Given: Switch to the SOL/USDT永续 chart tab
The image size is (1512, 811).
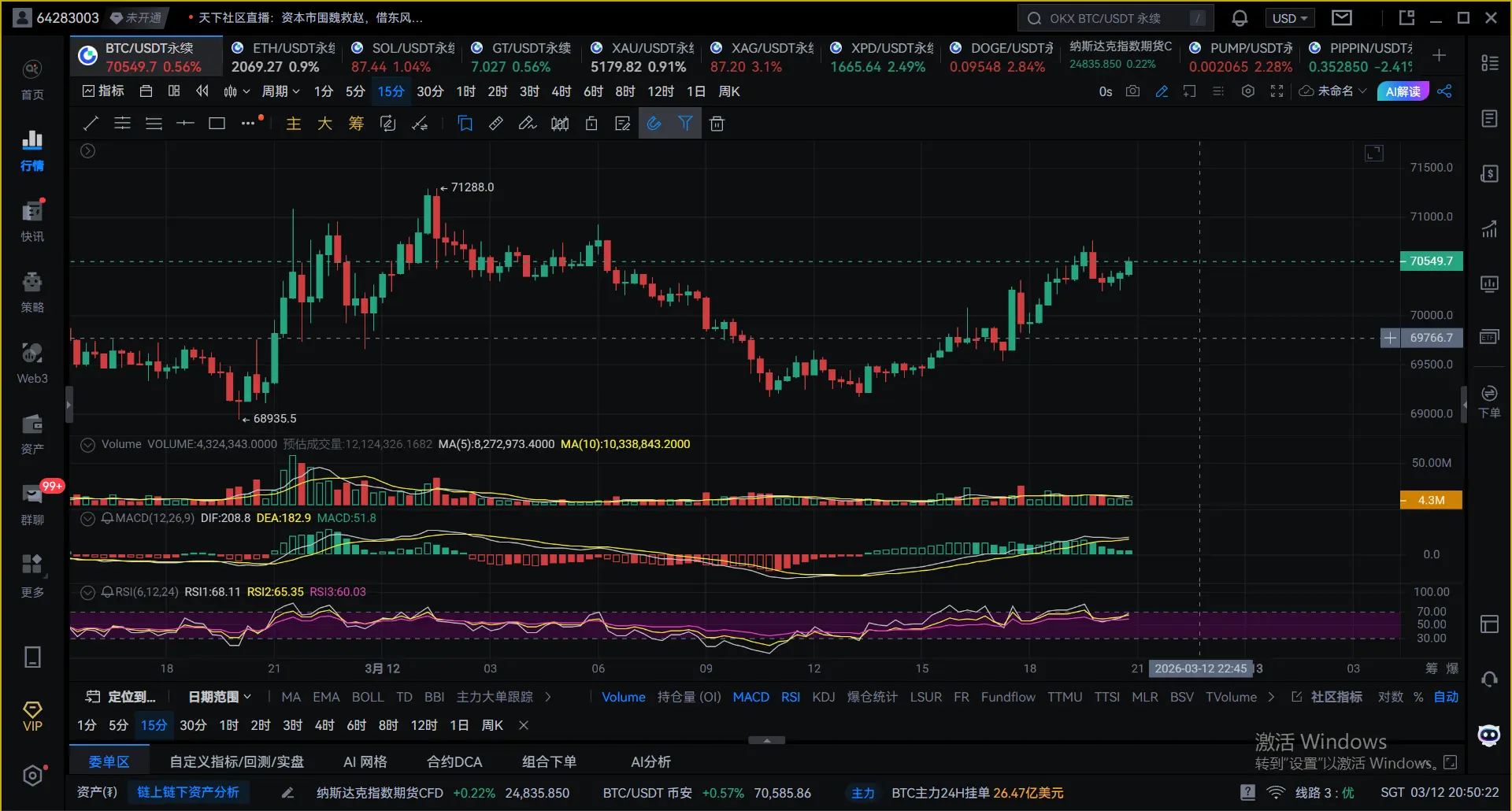Looking at the screenshot, I should 403,57.
